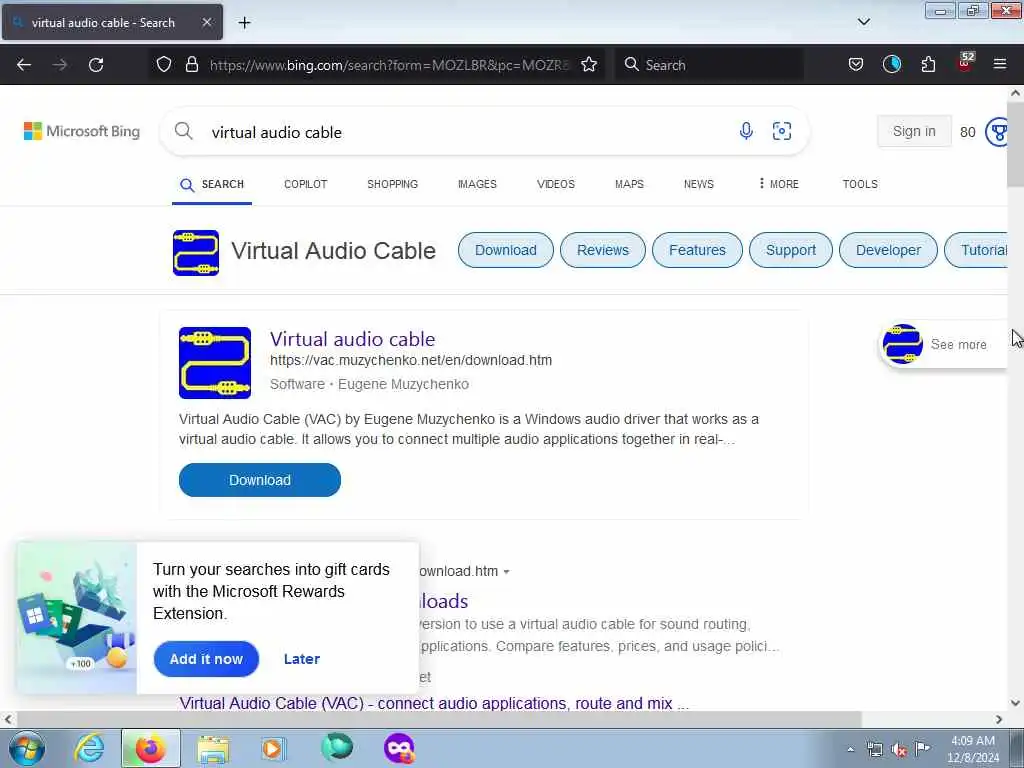Open the Microsoft Rewards medal icon
Image resolution: width=1024 pixels, height=768 pixels.
[x=997, y=132]
